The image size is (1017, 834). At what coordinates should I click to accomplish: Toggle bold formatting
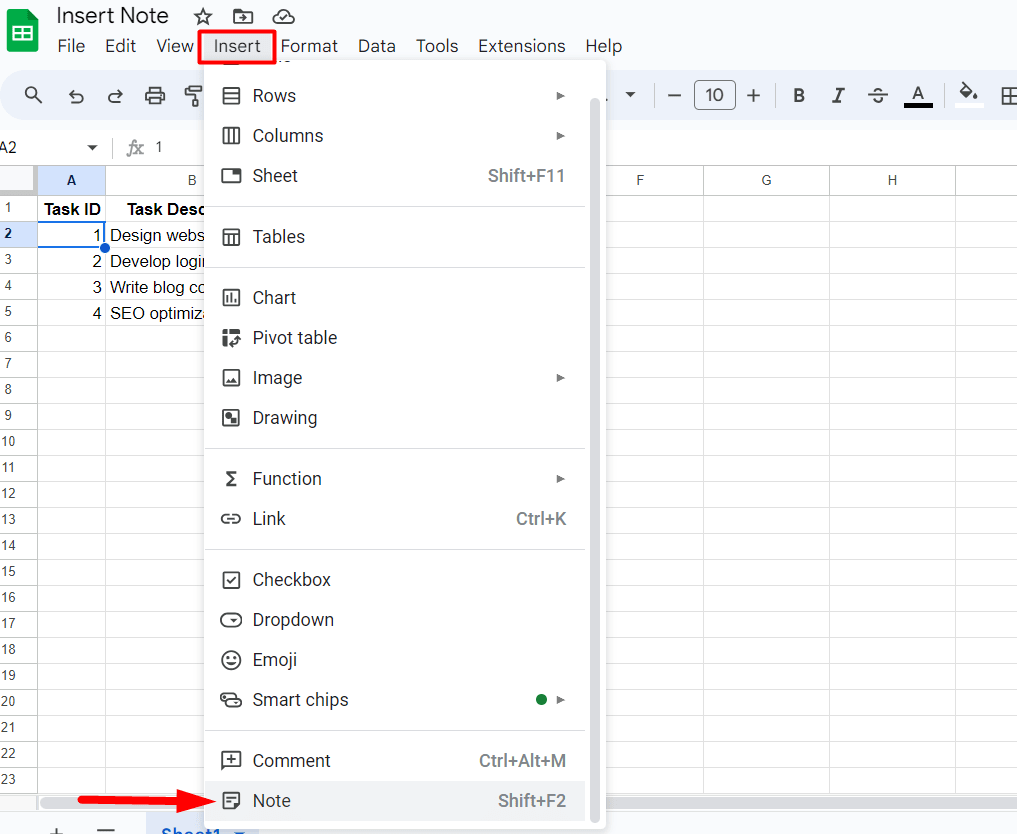tap(798, 95)
